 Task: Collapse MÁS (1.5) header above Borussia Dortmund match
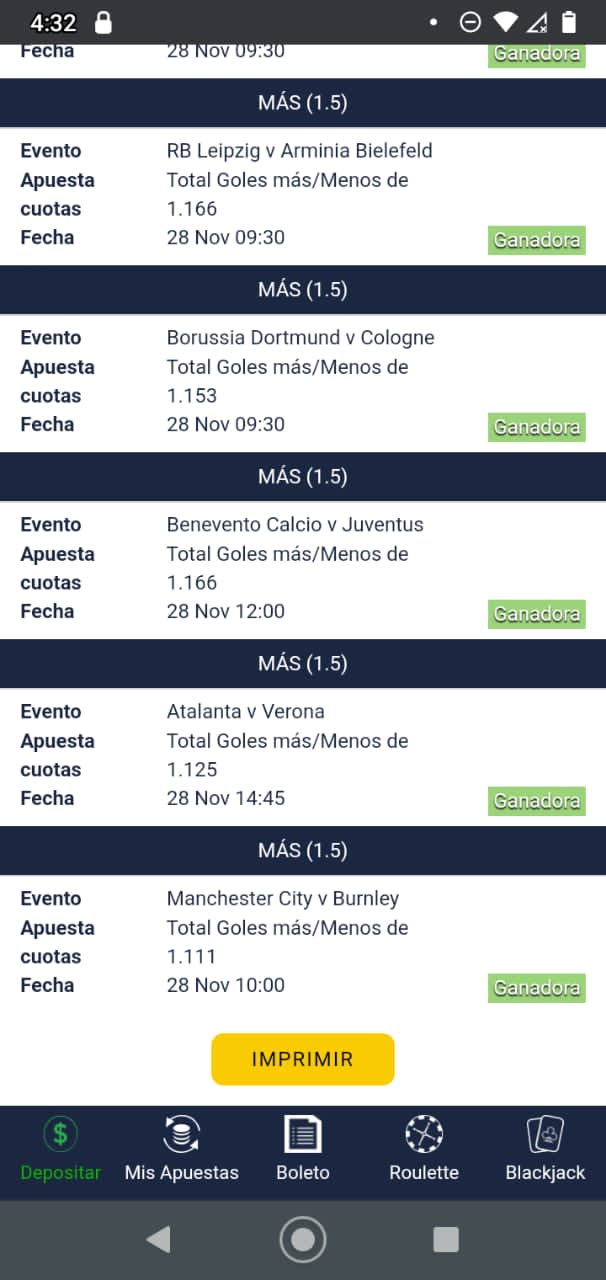point(303,289)
